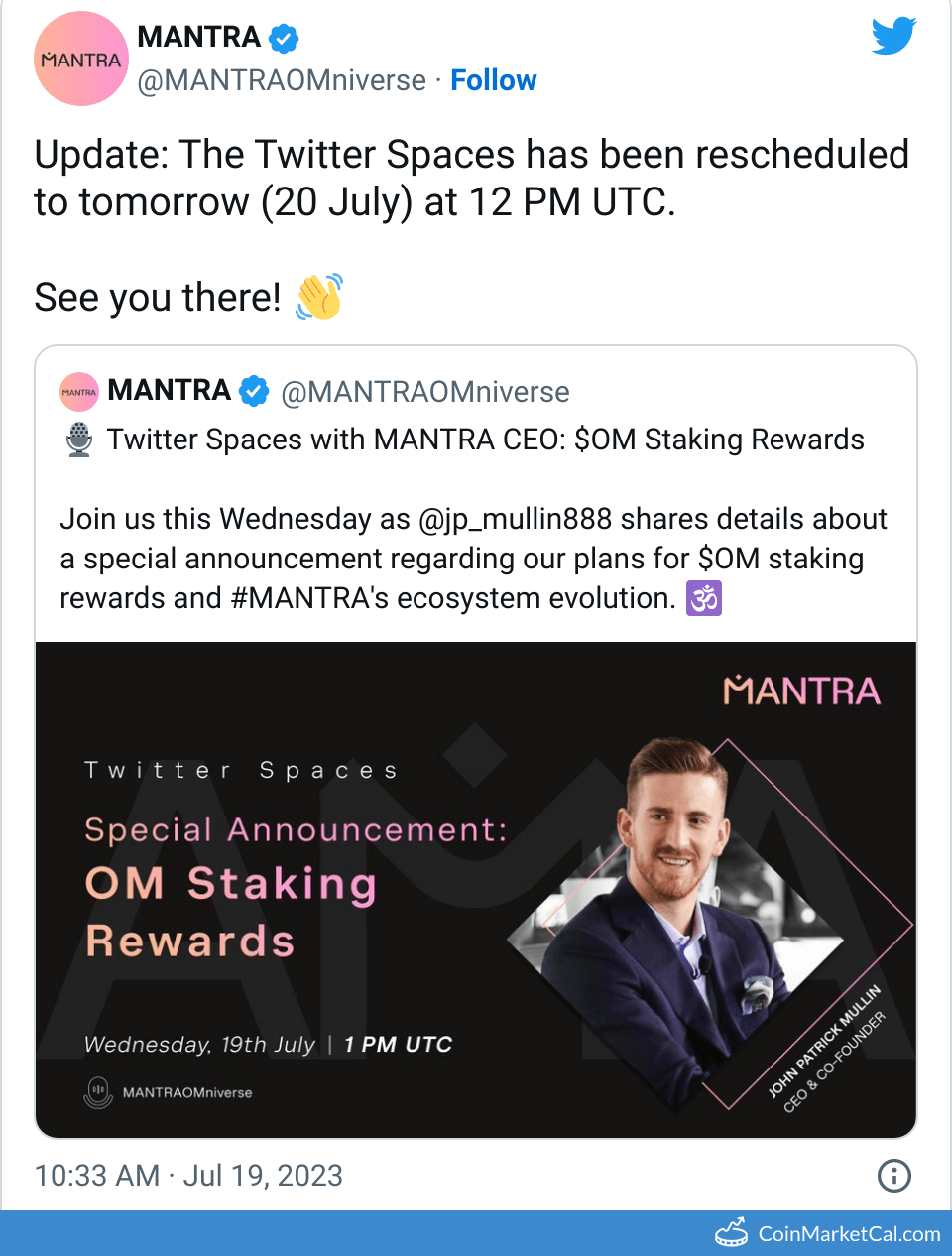
Task: Open the OM Staking Rewards banner image
Action: tap(476, 890)
